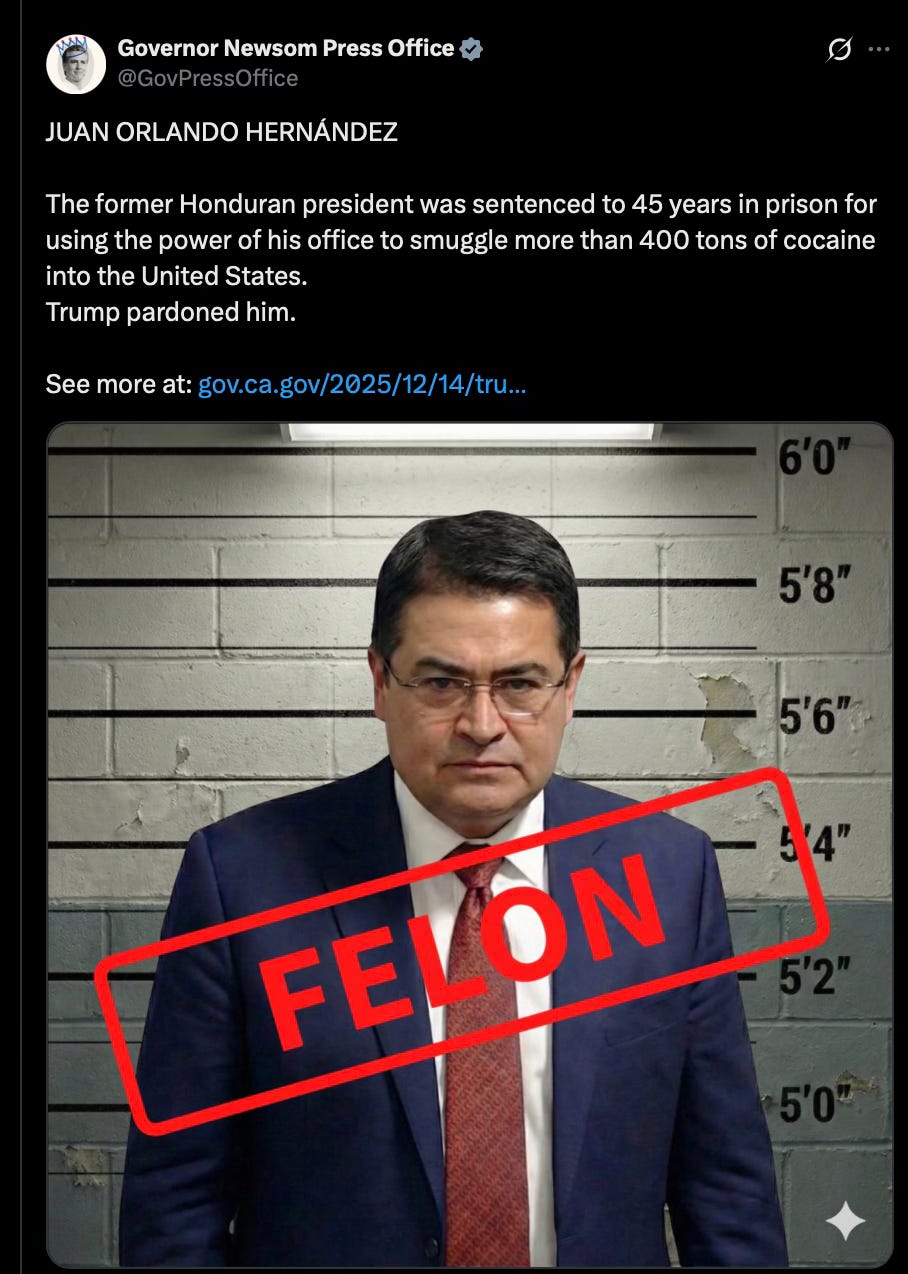Viewport: 908px width, 1274px height.
Task: Open the Governor Newsom Press Office avatar
Action: tap(76, 64)
